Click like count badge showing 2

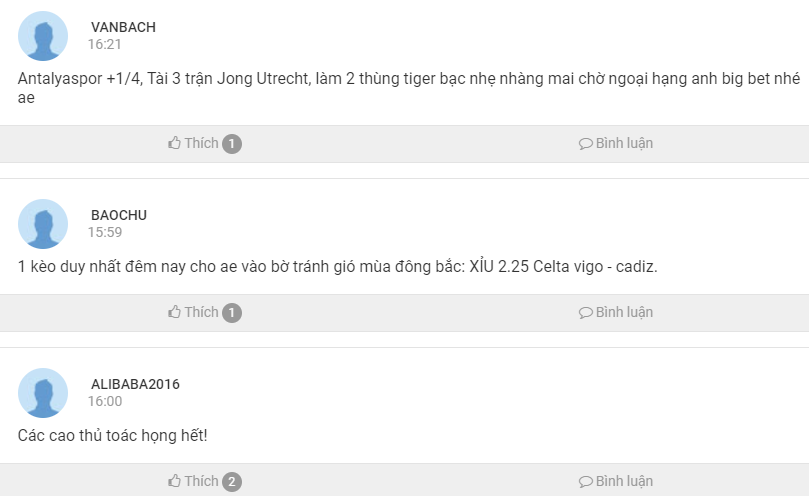232,482
